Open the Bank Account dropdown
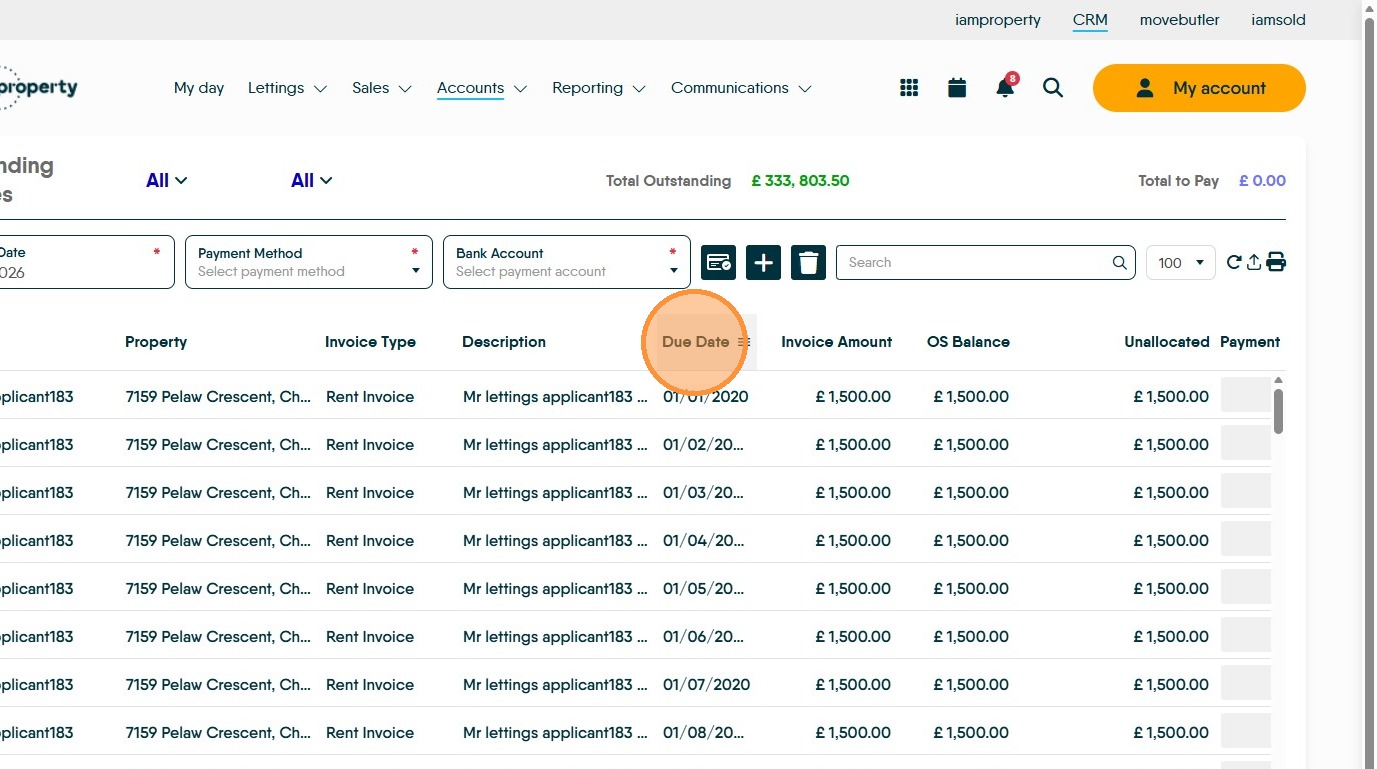Screen dimensions: 1377x769 pos(566,262)
